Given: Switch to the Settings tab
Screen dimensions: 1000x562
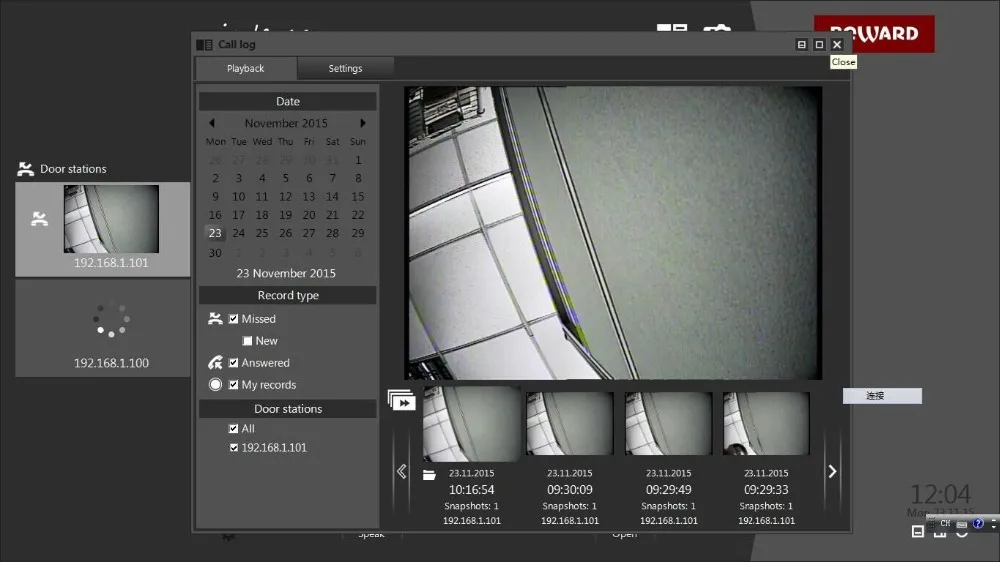Looking at the screenshot, I should (345, 69).
